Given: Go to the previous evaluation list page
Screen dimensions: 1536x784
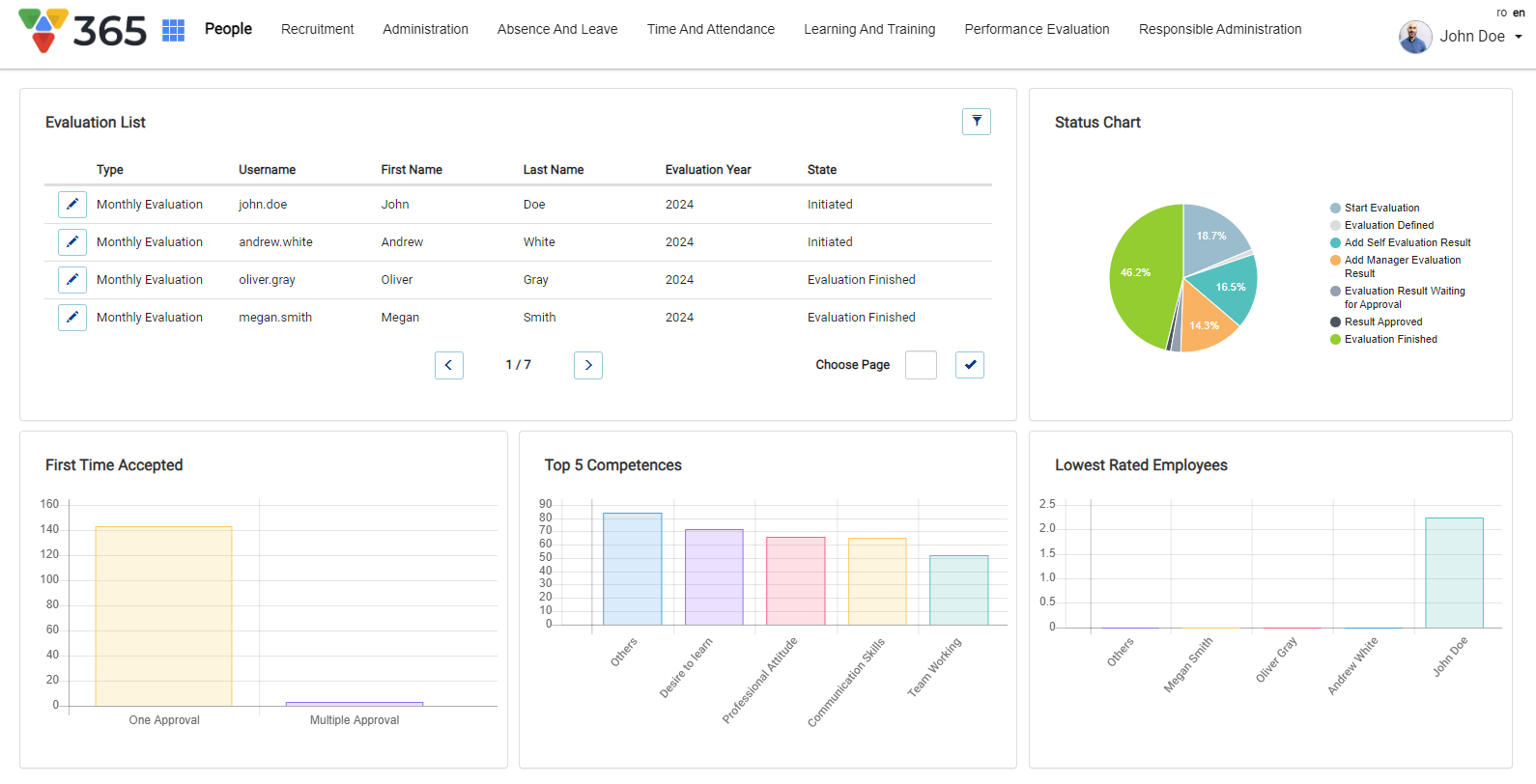Looking at the screenshot, I should (448, 366).
